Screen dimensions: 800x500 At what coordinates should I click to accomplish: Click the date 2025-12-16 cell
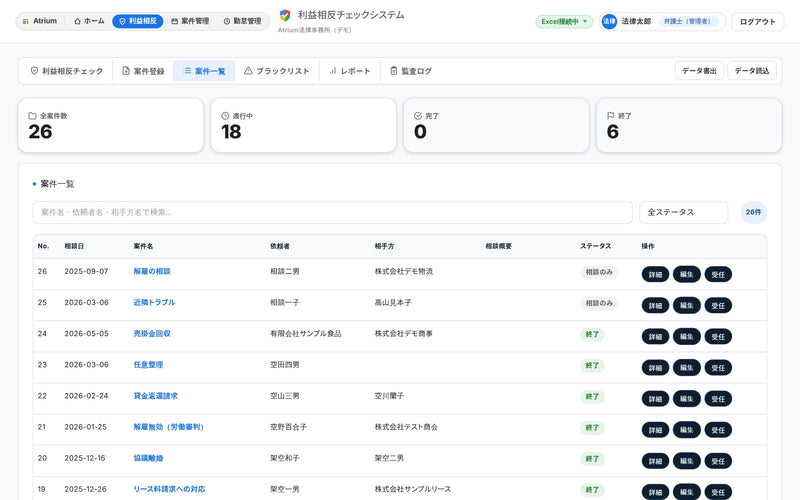85,458
